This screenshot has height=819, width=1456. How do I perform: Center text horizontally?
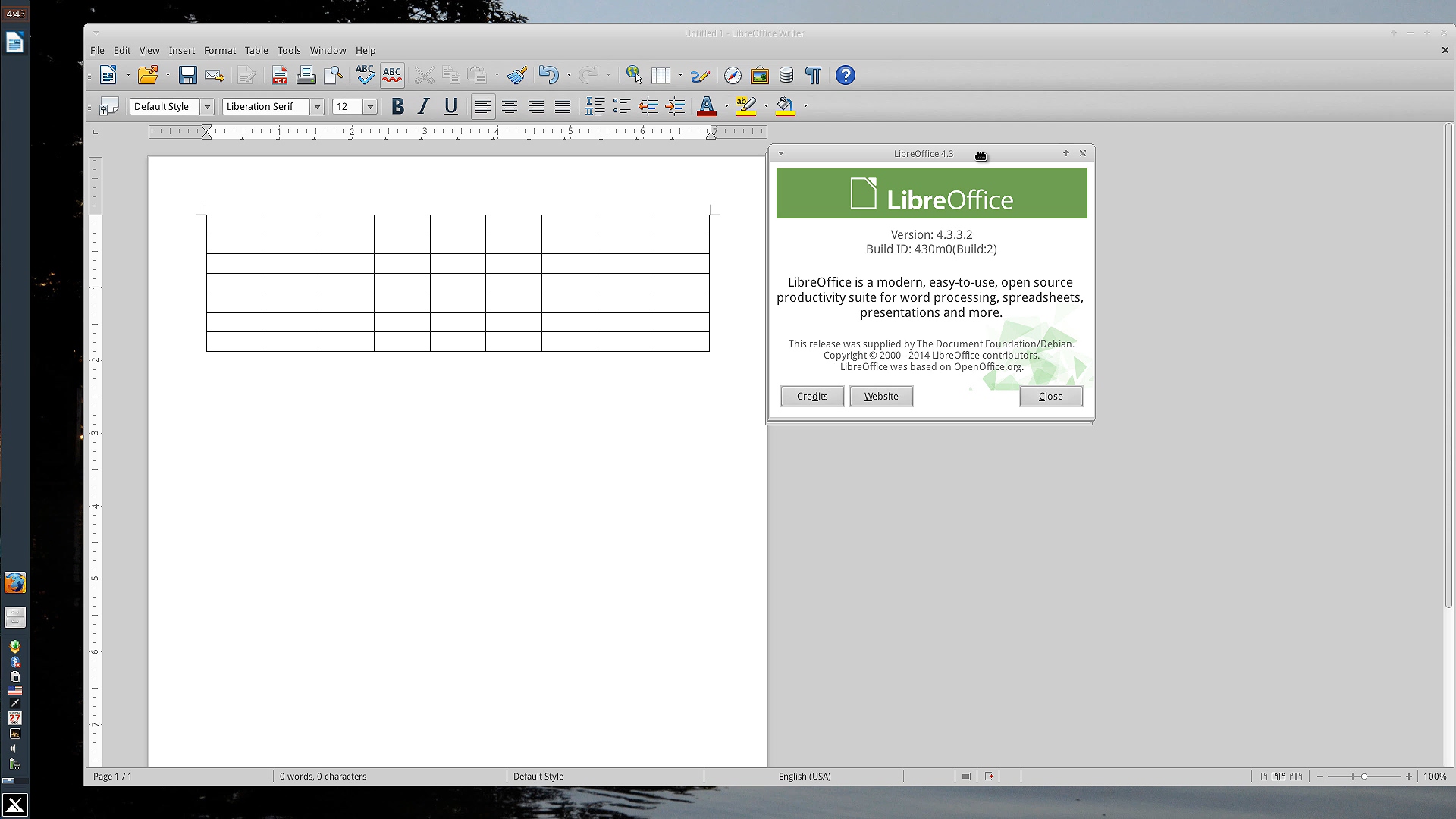coord(510,106)
